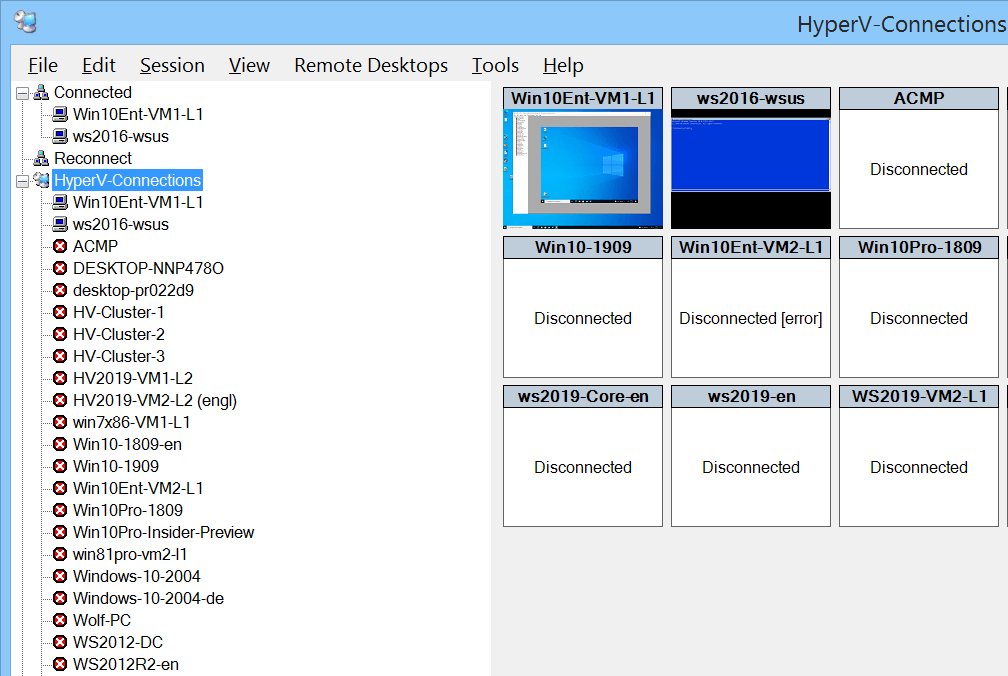Click the Reconnect group network icon
Viewport: 1008px width, 676px height.
(41, 158)
